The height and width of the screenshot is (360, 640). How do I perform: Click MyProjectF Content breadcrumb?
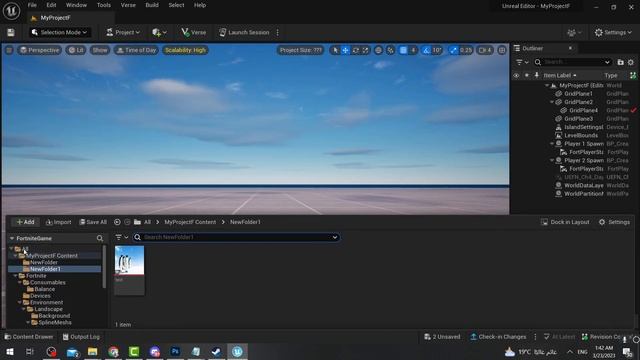(x=190, y=222)
